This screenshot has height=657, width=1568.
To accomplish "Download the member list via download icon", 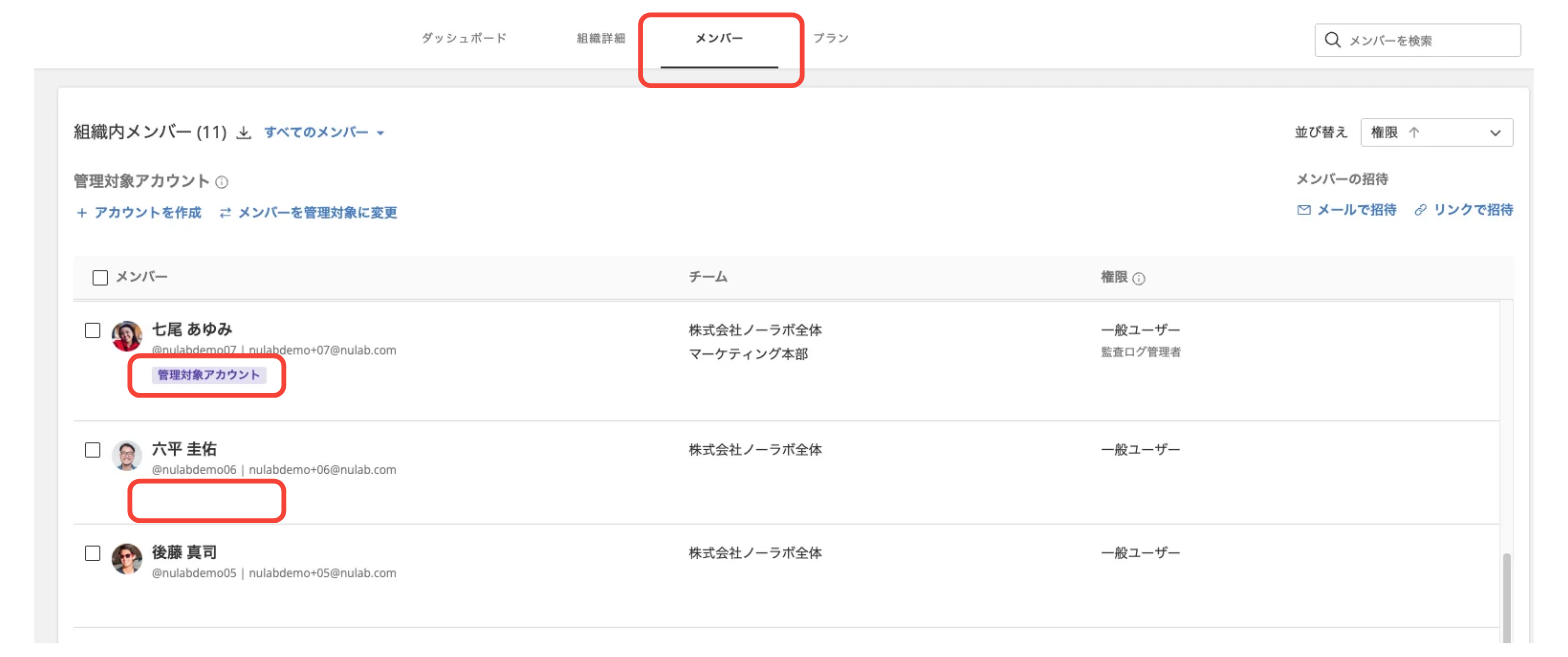I will pos(243,133).
